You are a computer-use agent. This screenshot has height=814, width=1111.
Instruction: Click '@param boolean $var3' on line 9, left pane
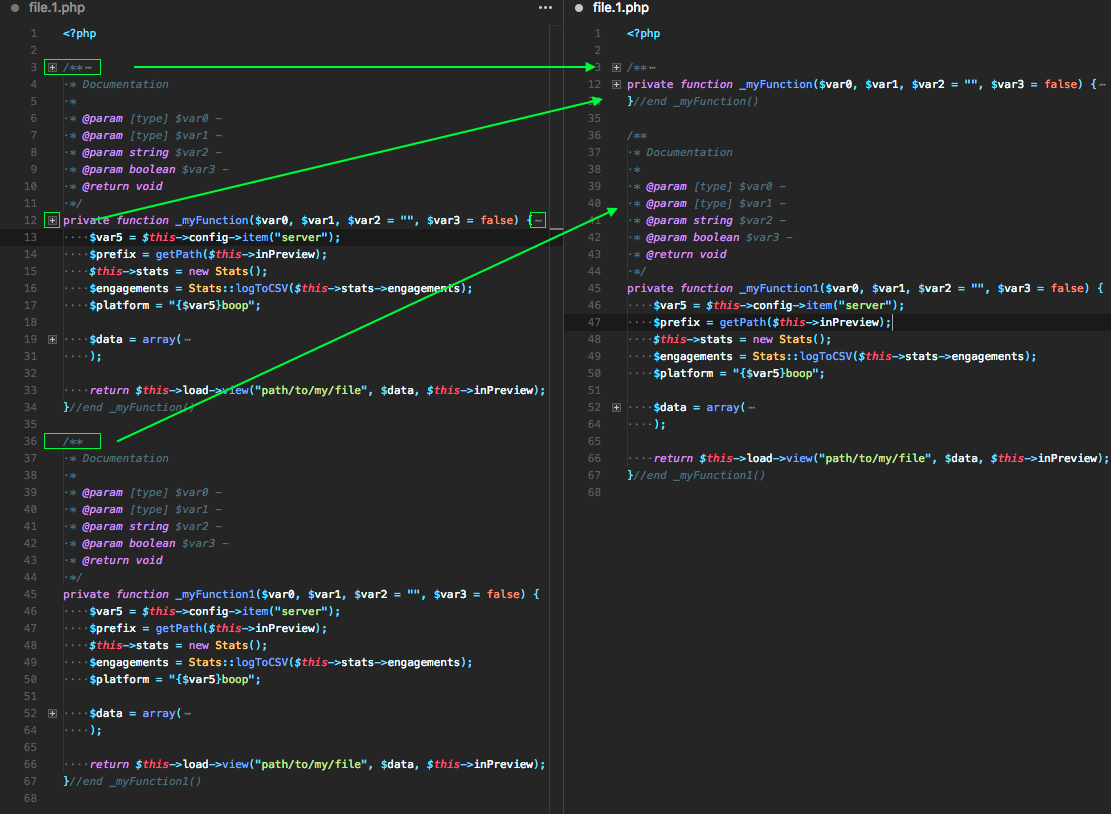click(x=148, y=169)
